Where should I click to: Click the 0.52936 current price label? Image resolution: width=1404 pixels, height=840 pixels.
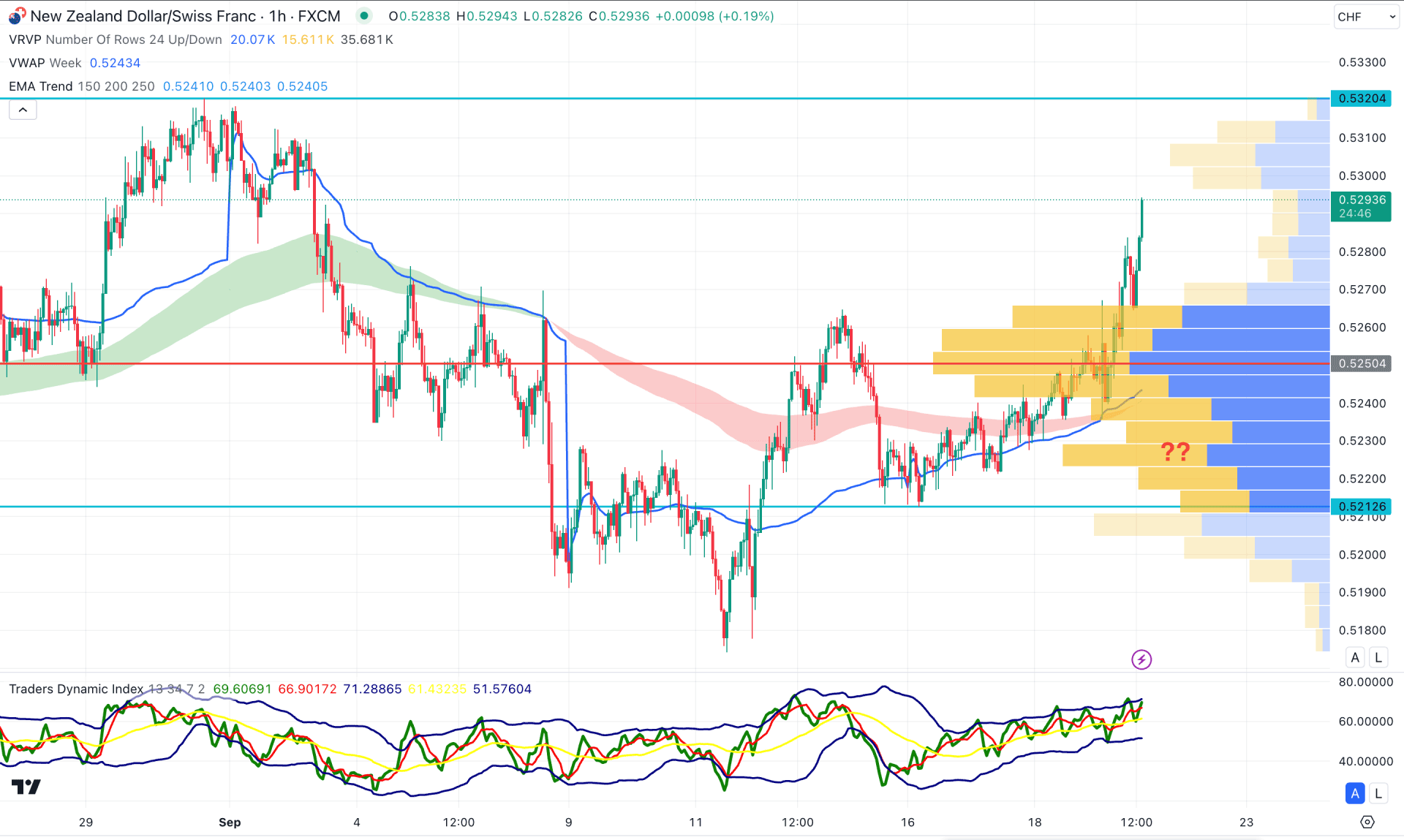tap(1362, 206)
